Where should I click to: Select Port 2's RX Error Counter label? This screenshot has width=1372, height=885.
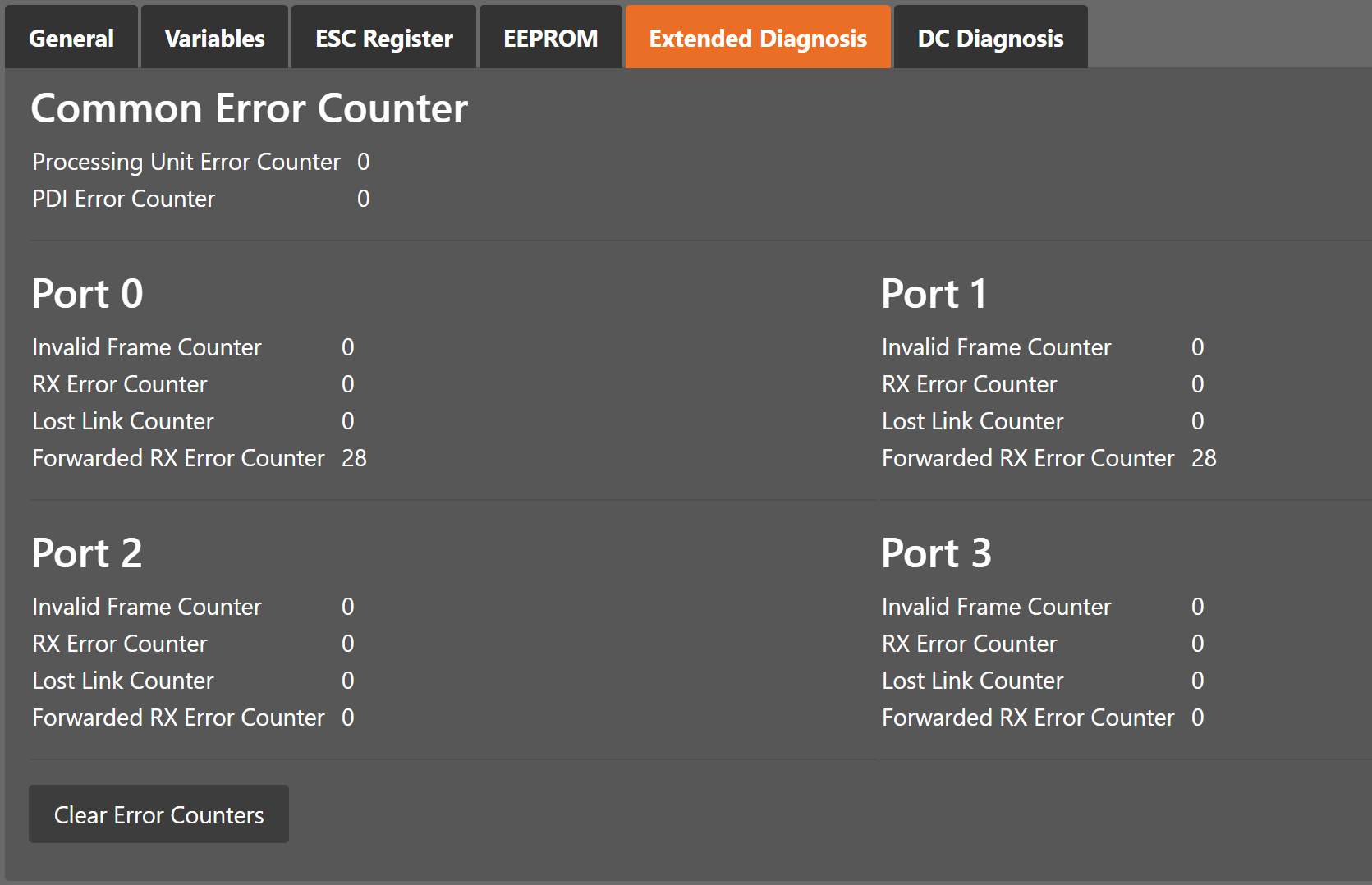[119, 644]
